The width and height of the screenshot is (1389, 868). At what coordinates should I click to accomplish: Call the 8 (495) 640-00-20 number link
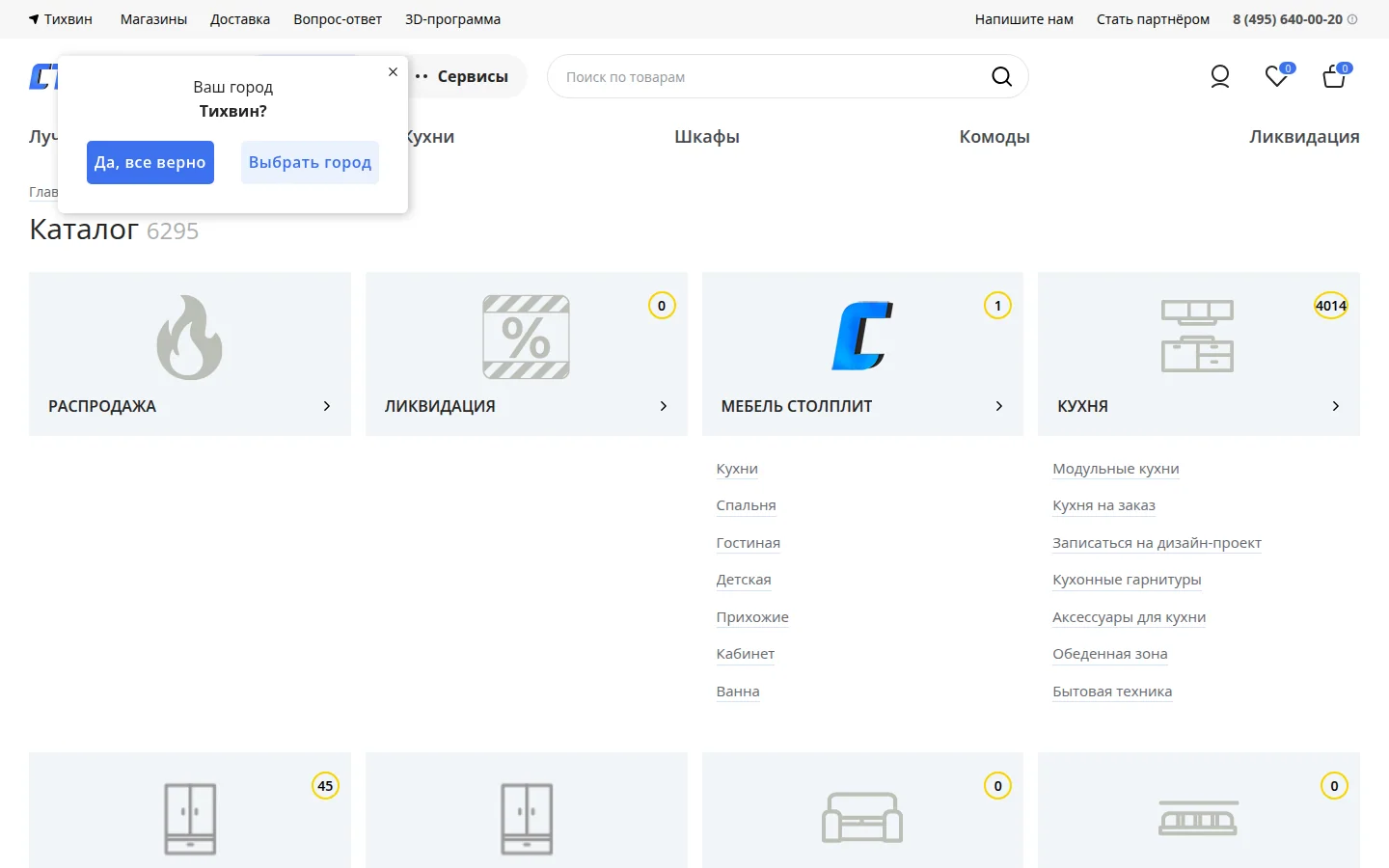coord(1288,19)
